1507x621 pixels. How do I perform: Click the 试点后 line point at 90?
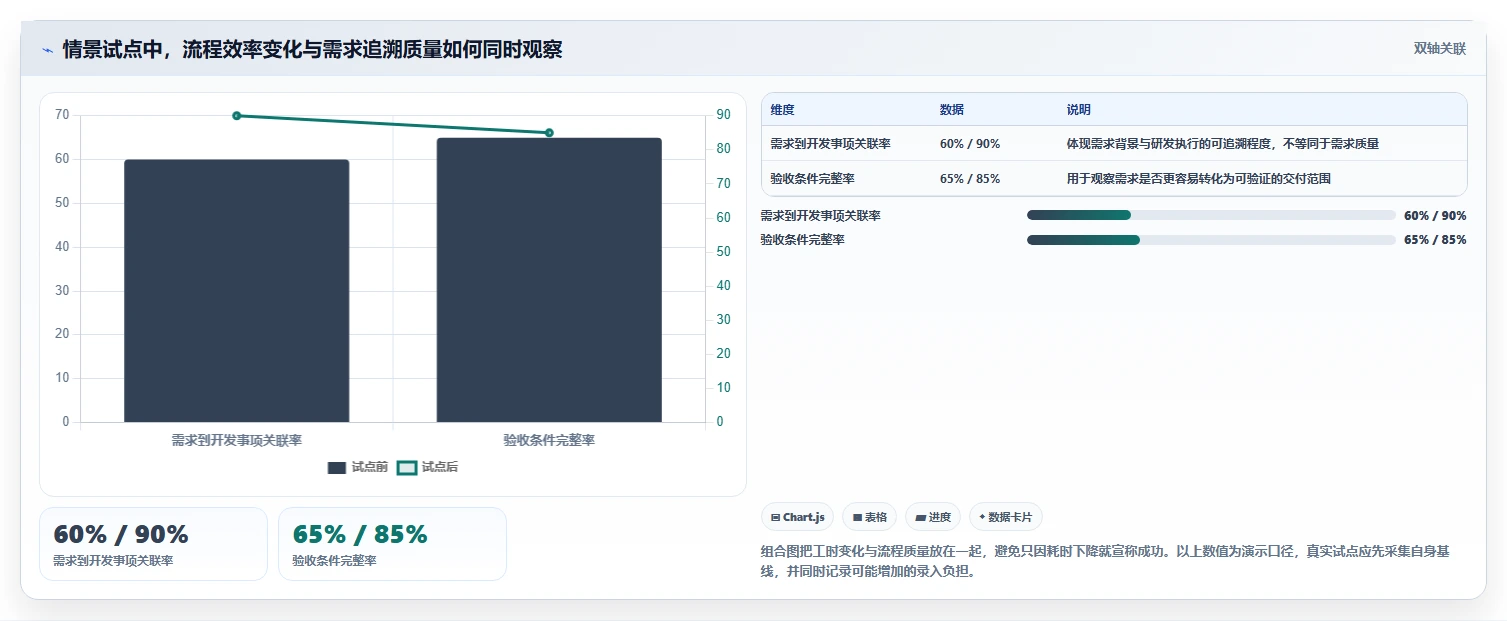237,116
